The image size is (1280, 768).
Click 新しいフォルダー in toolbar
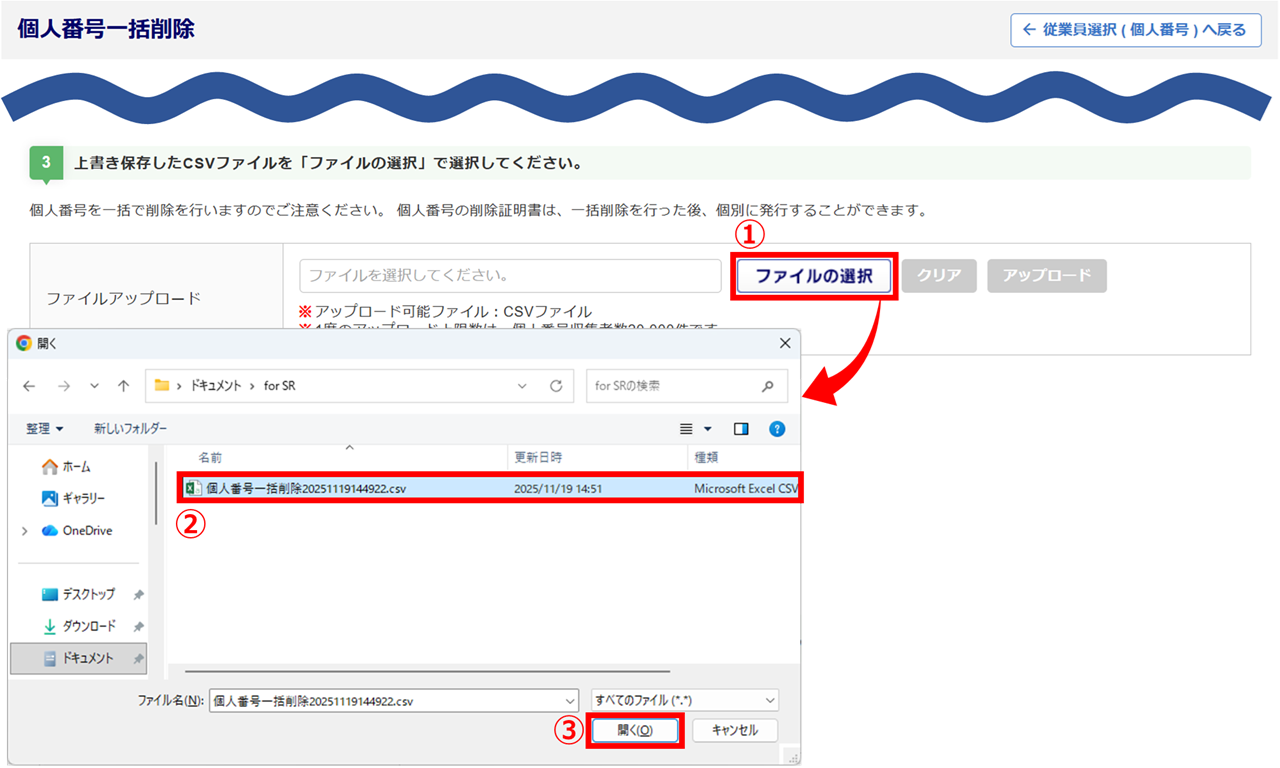click(x=130, y=429)
